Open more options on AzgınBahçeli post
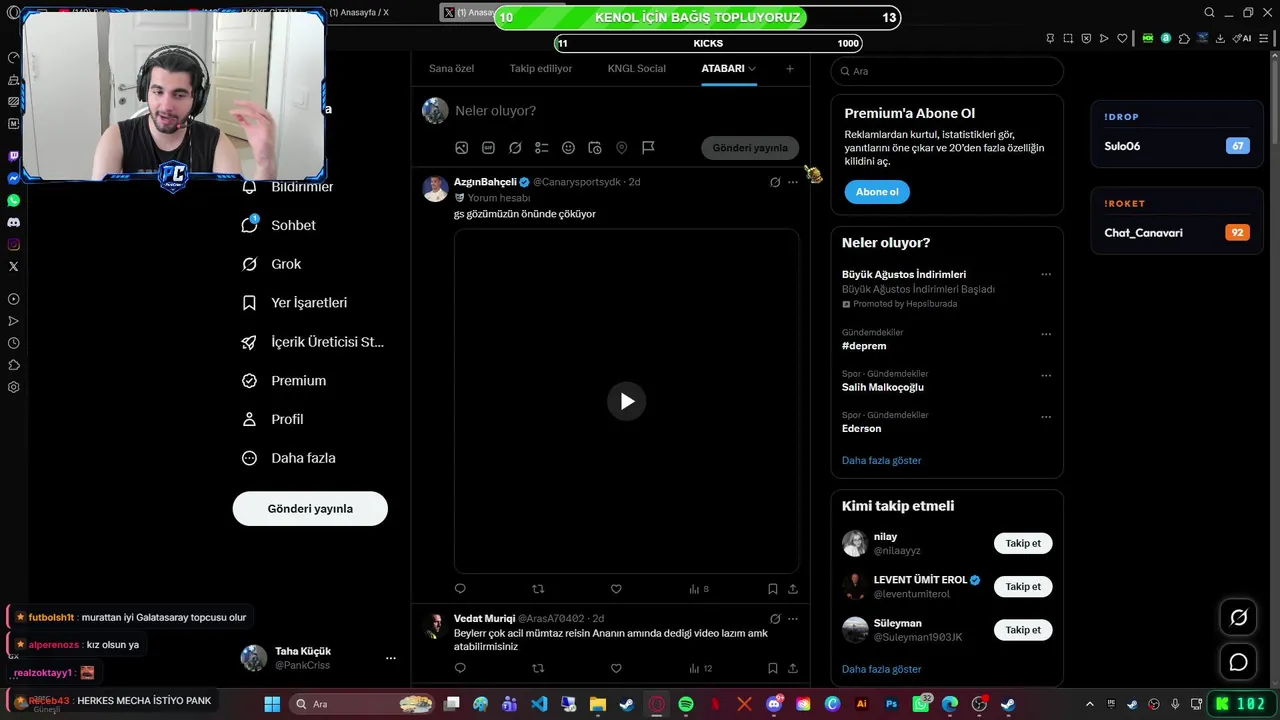The height and width of the screenshot is (720, 1280). click(793, 182)
